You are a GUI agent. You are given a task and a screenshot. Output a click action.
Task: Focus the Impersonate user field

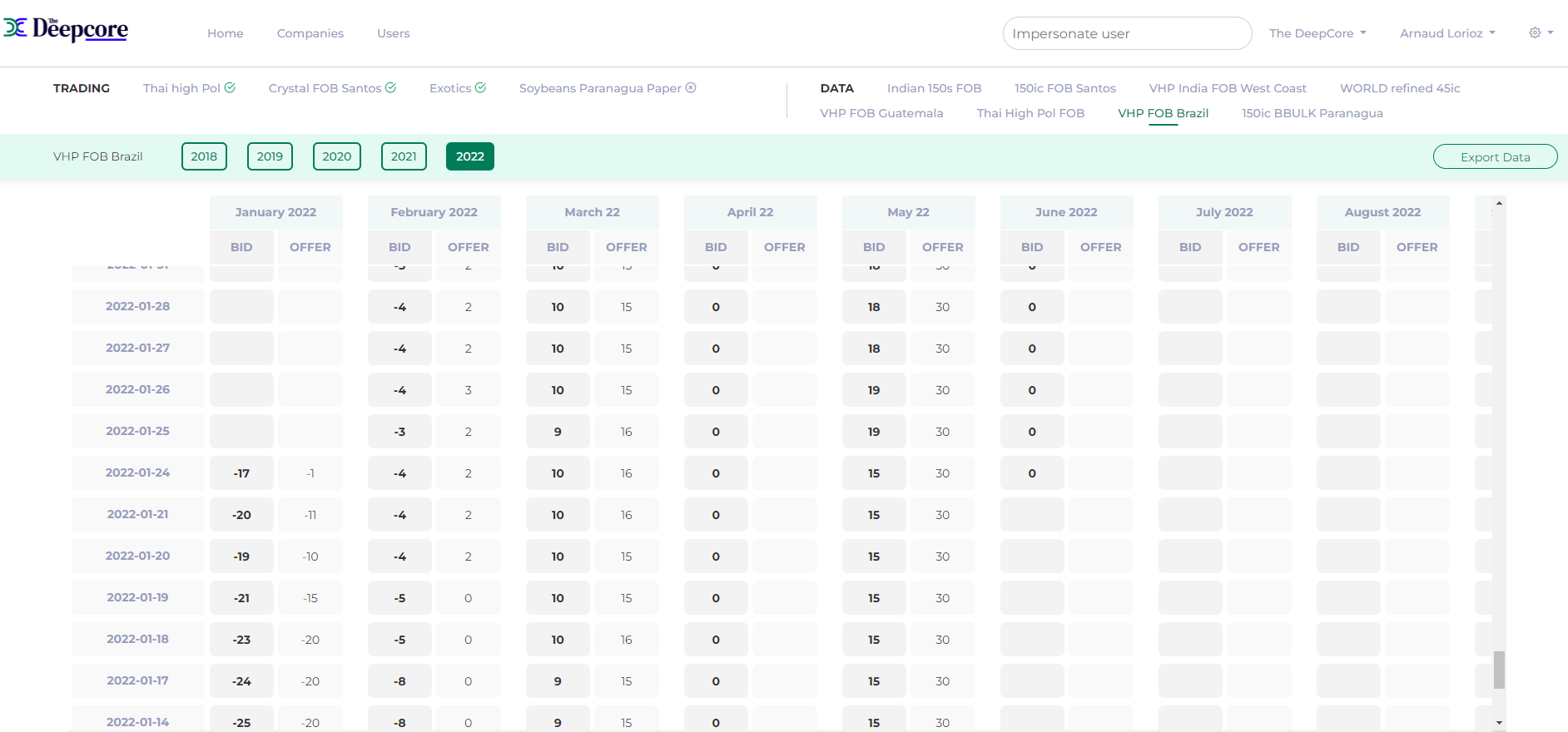tap(1127, 33)
